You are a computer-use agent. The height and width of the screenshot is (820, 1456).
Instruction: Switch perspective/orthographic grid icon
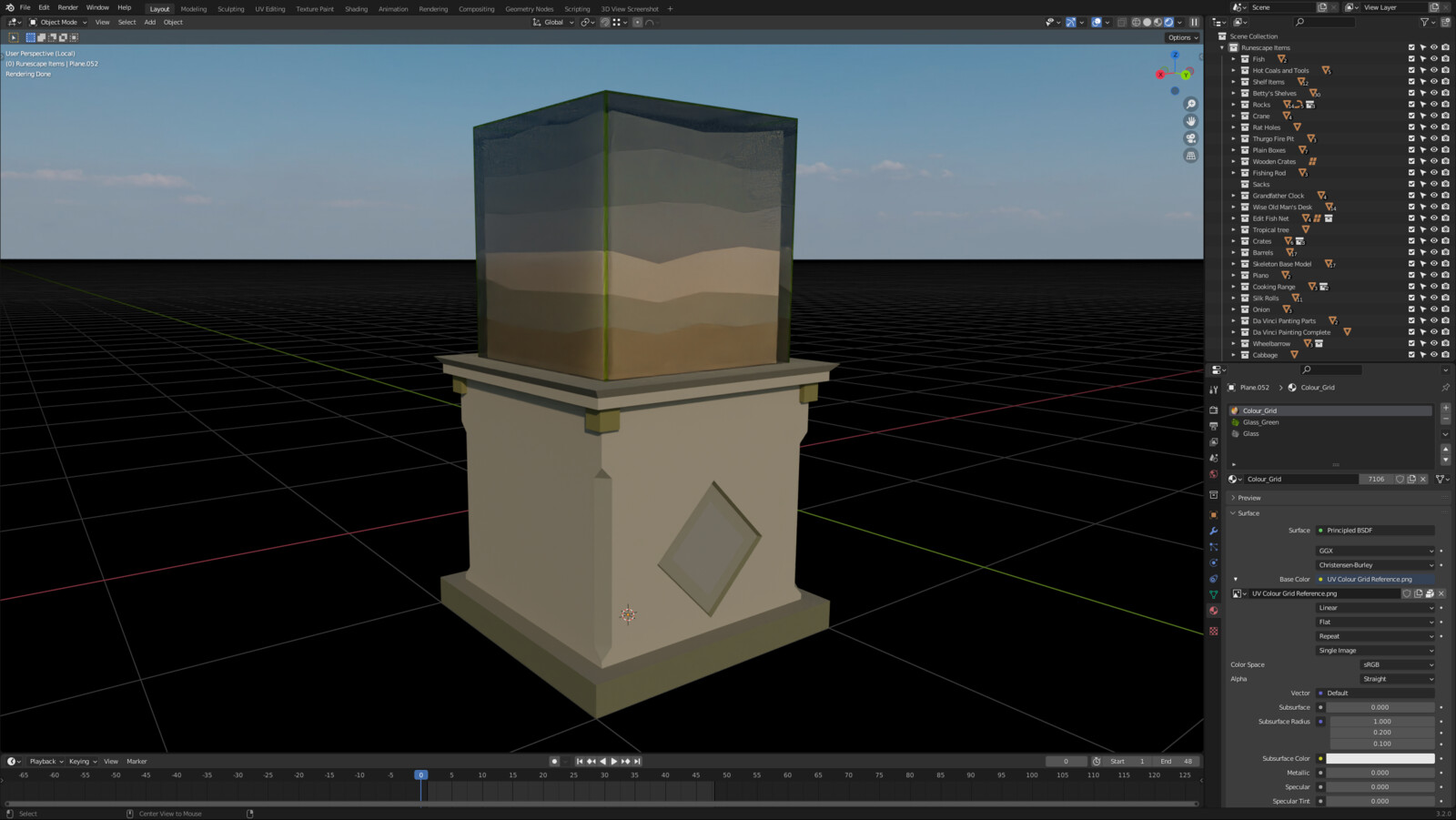point(1190,156)
